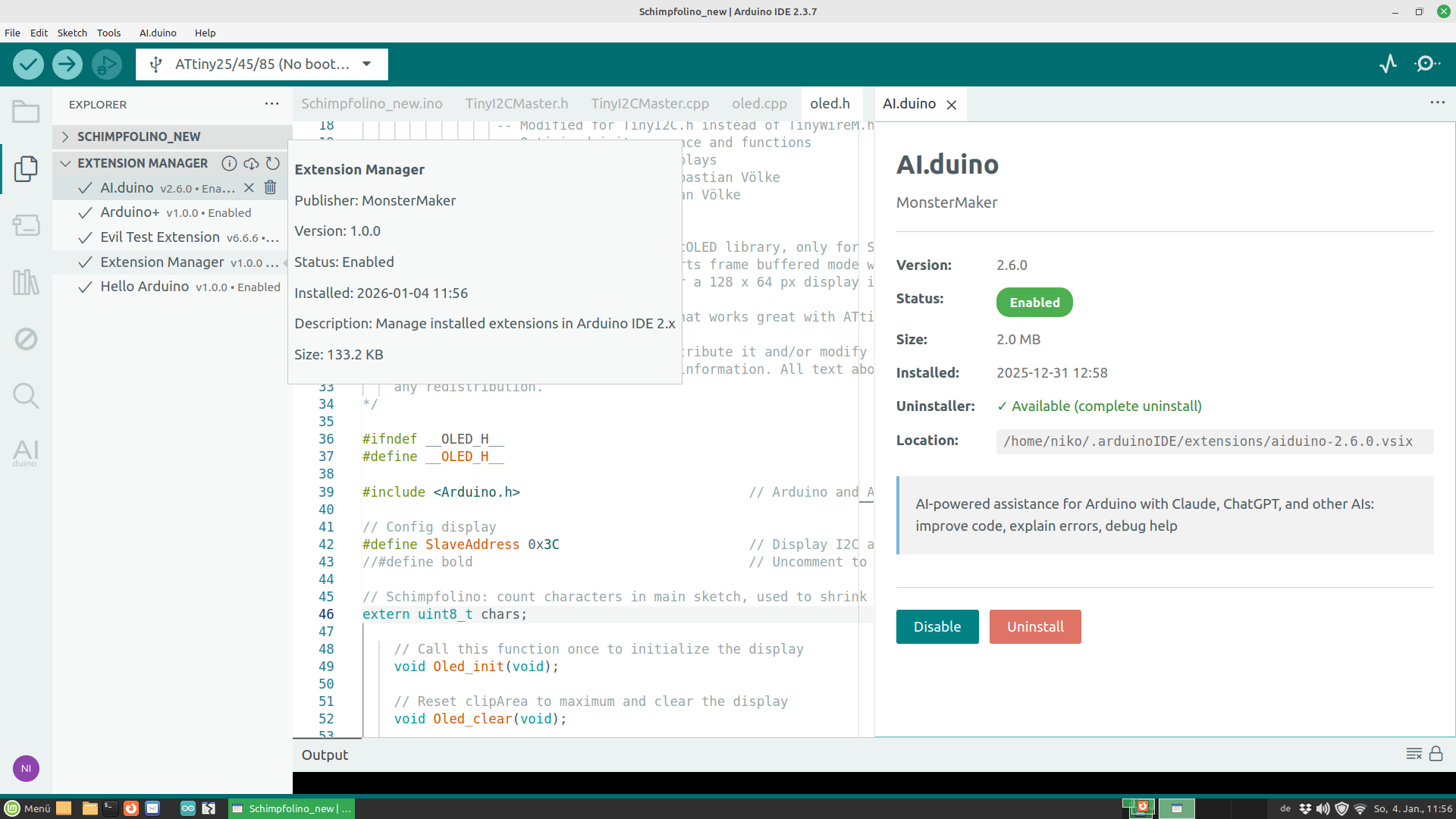
Task: Collapse the EXTENSION MANAGER section
Action: (65, 163)
